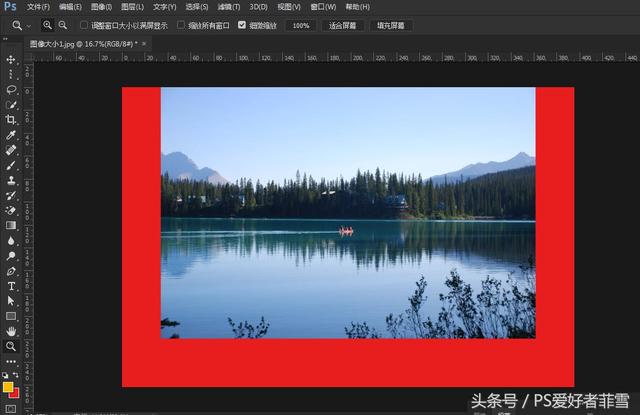
Task: Choose Zoom In mode in options bar
Action: coord(47,25)
